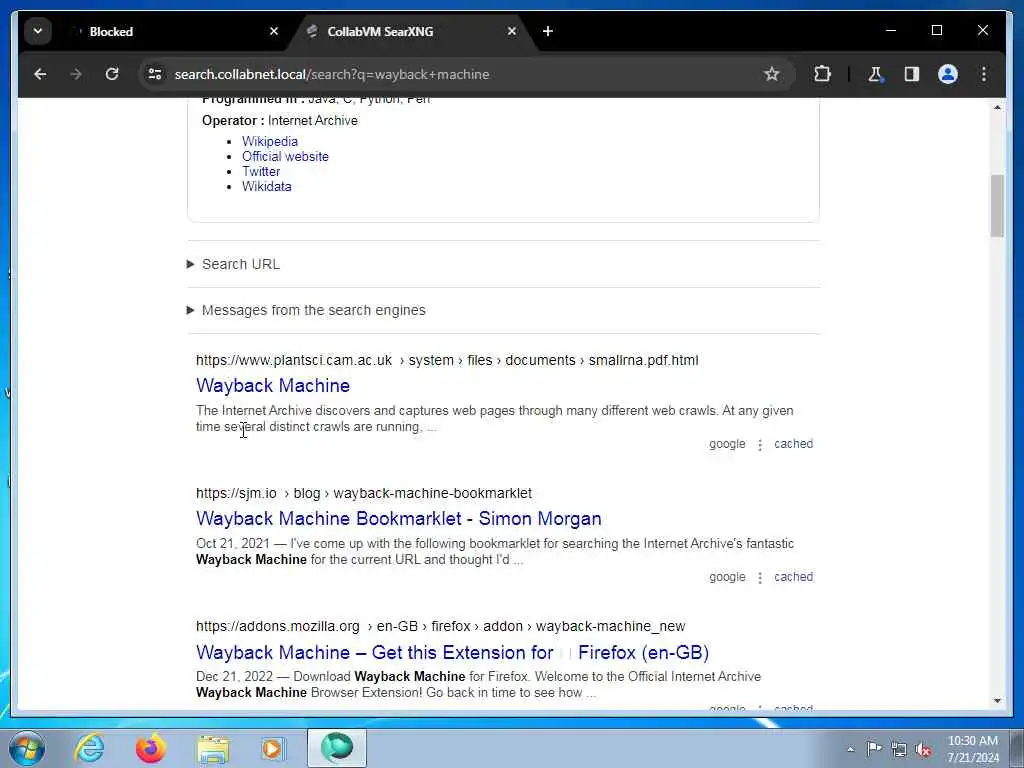Viewport: 1024px width, 768px height.
Task: Open Chrome Labs flask icon
Action: click(875, 74)
